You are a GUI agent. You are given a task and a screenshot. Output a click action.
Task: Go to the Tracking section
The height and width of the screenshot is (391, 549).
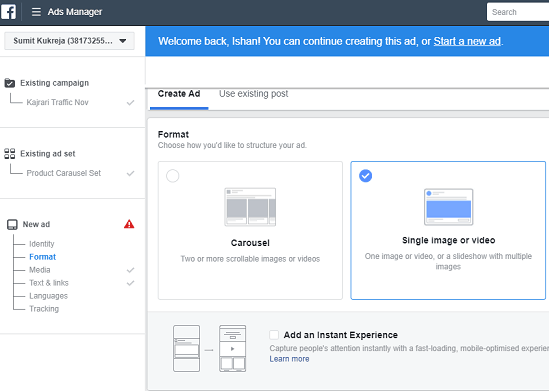(44, 309)
